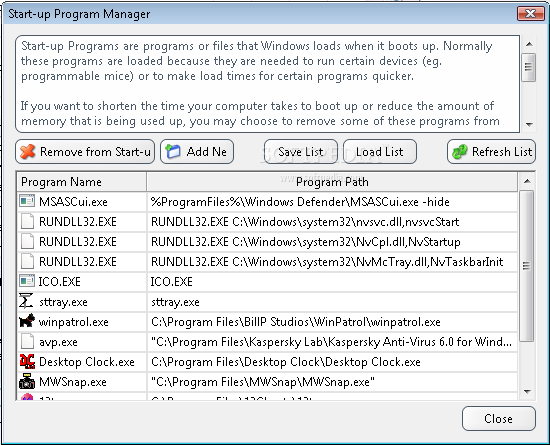Select the sttray.exe sigma icon

pos(26,301)
